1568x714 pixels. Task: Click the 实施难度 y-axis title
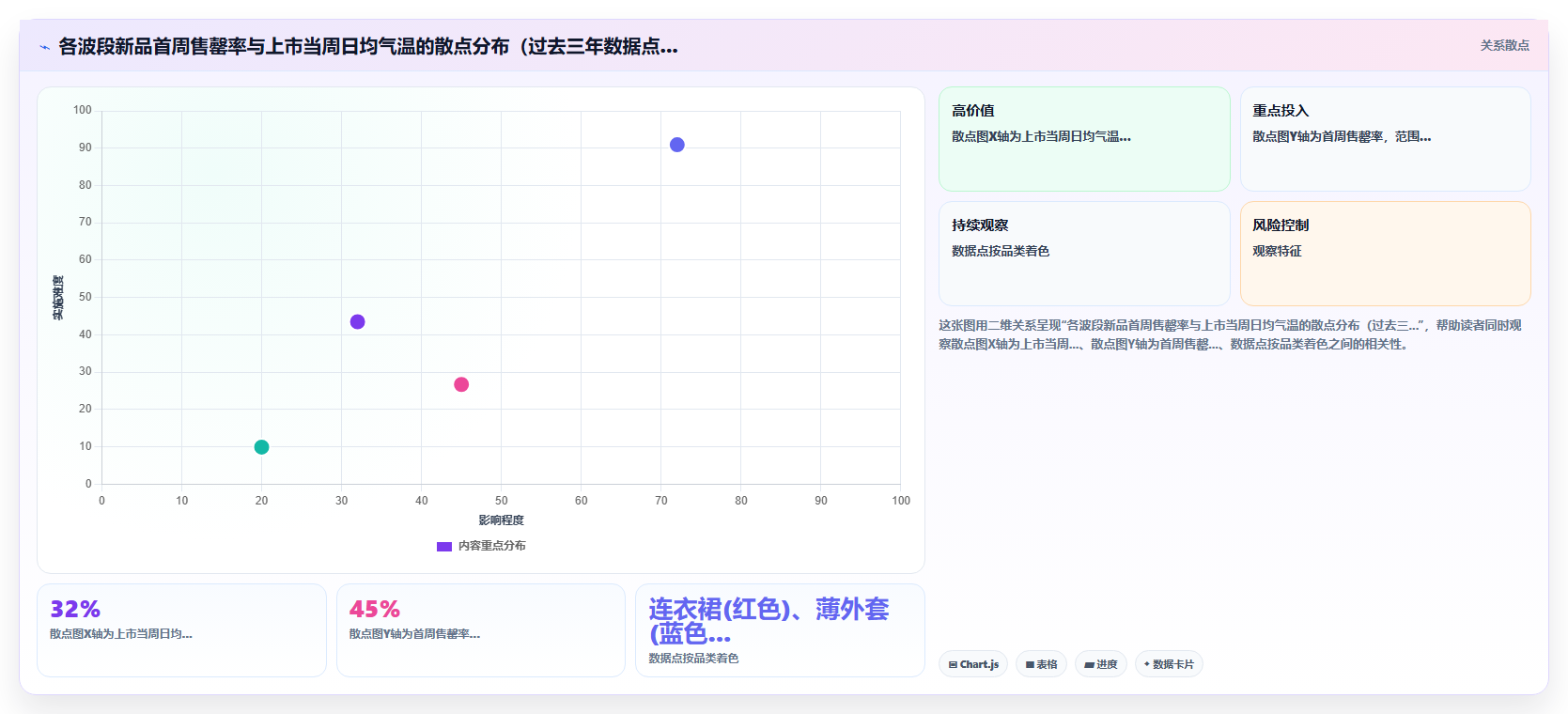(58, 298)
